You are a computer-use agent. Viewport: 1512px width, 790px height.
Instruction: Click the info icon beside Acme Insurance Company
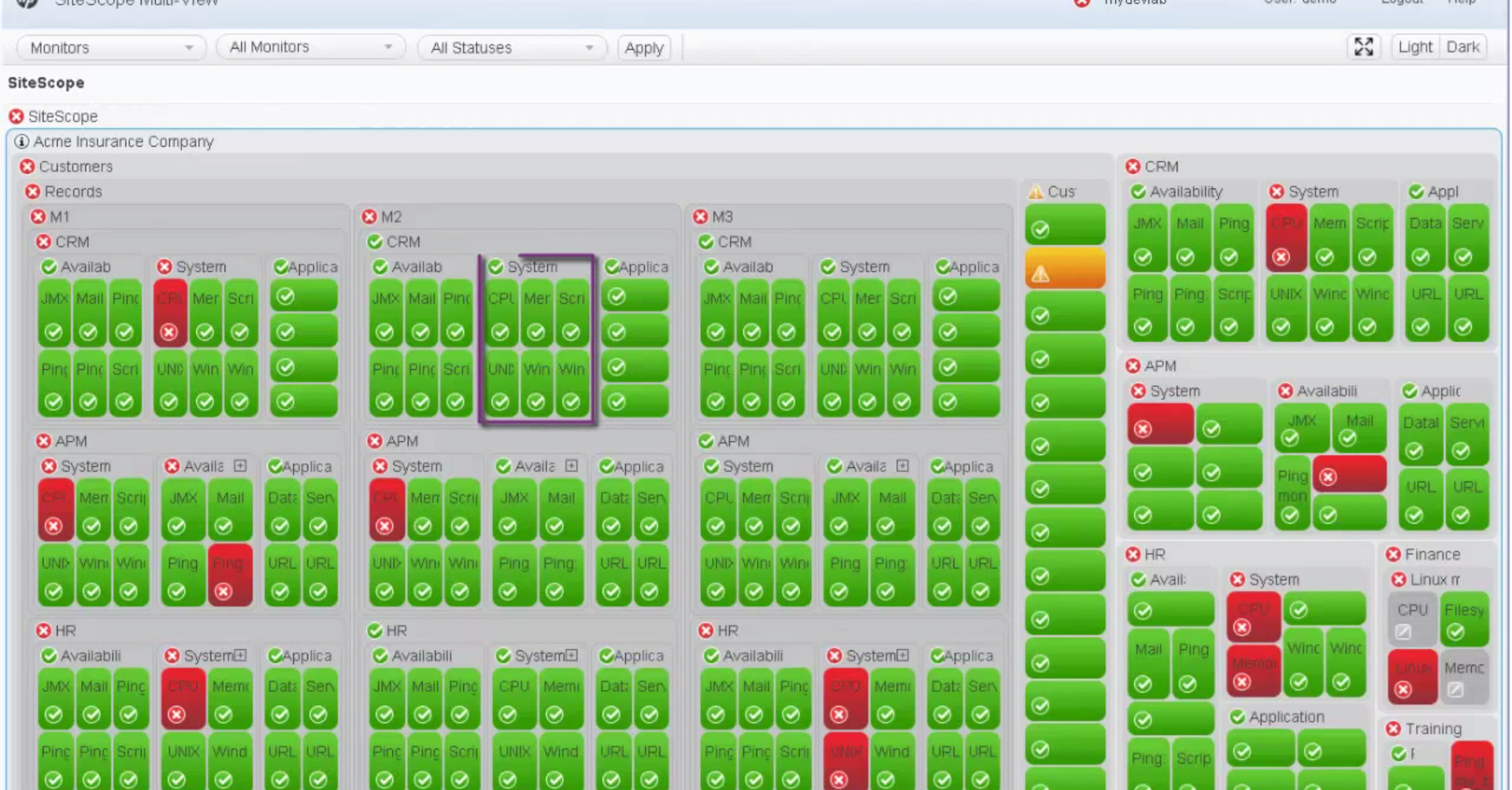[x=21, y=142]
